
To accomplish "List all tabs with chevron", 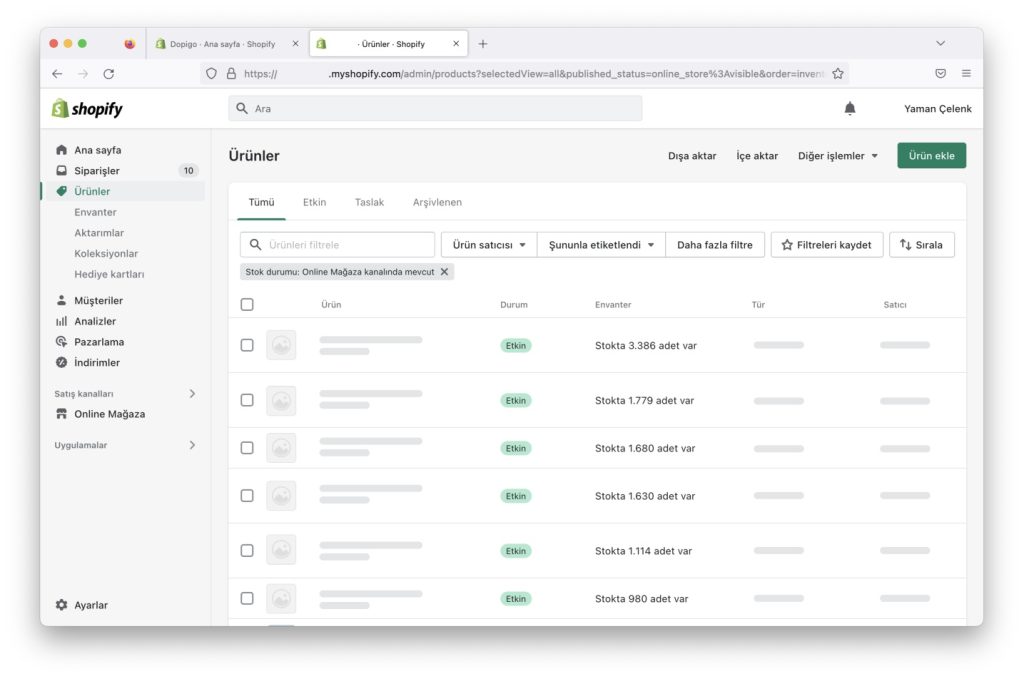I will point(940,43).
